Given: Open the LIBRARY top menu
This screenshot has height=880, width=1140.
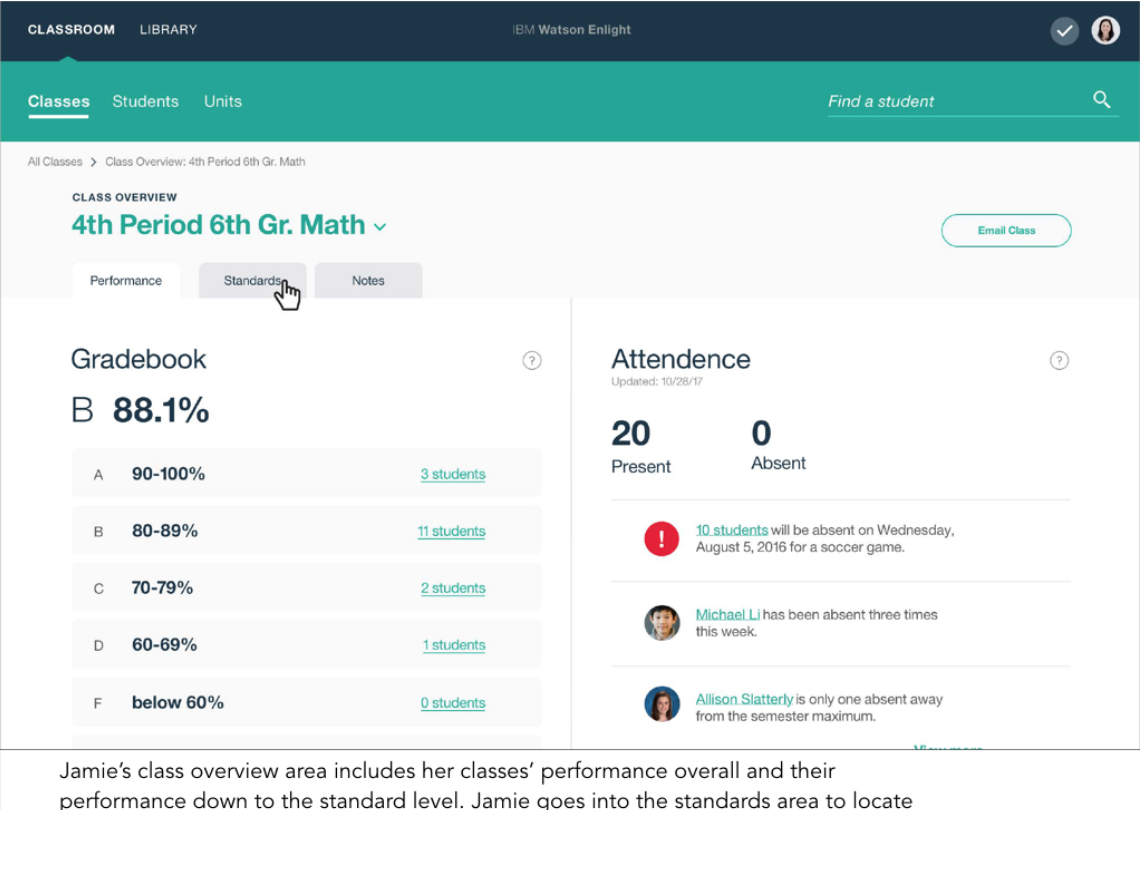Looking at the screenshot, I should pos(168,30).
